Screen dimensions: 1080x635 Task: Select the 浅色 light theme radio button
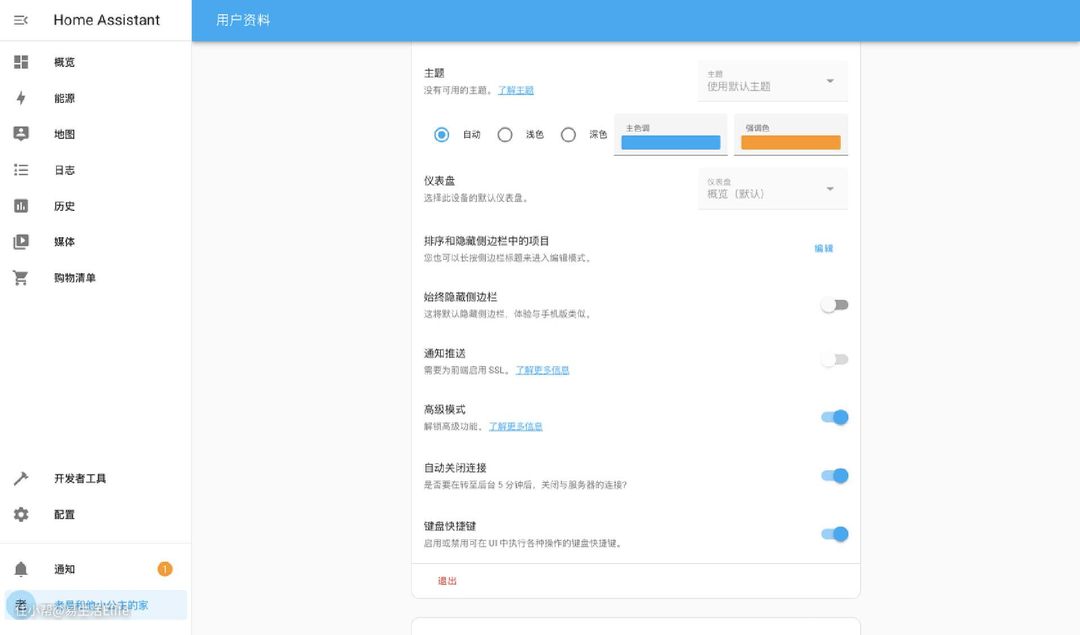tap(505, 135)
